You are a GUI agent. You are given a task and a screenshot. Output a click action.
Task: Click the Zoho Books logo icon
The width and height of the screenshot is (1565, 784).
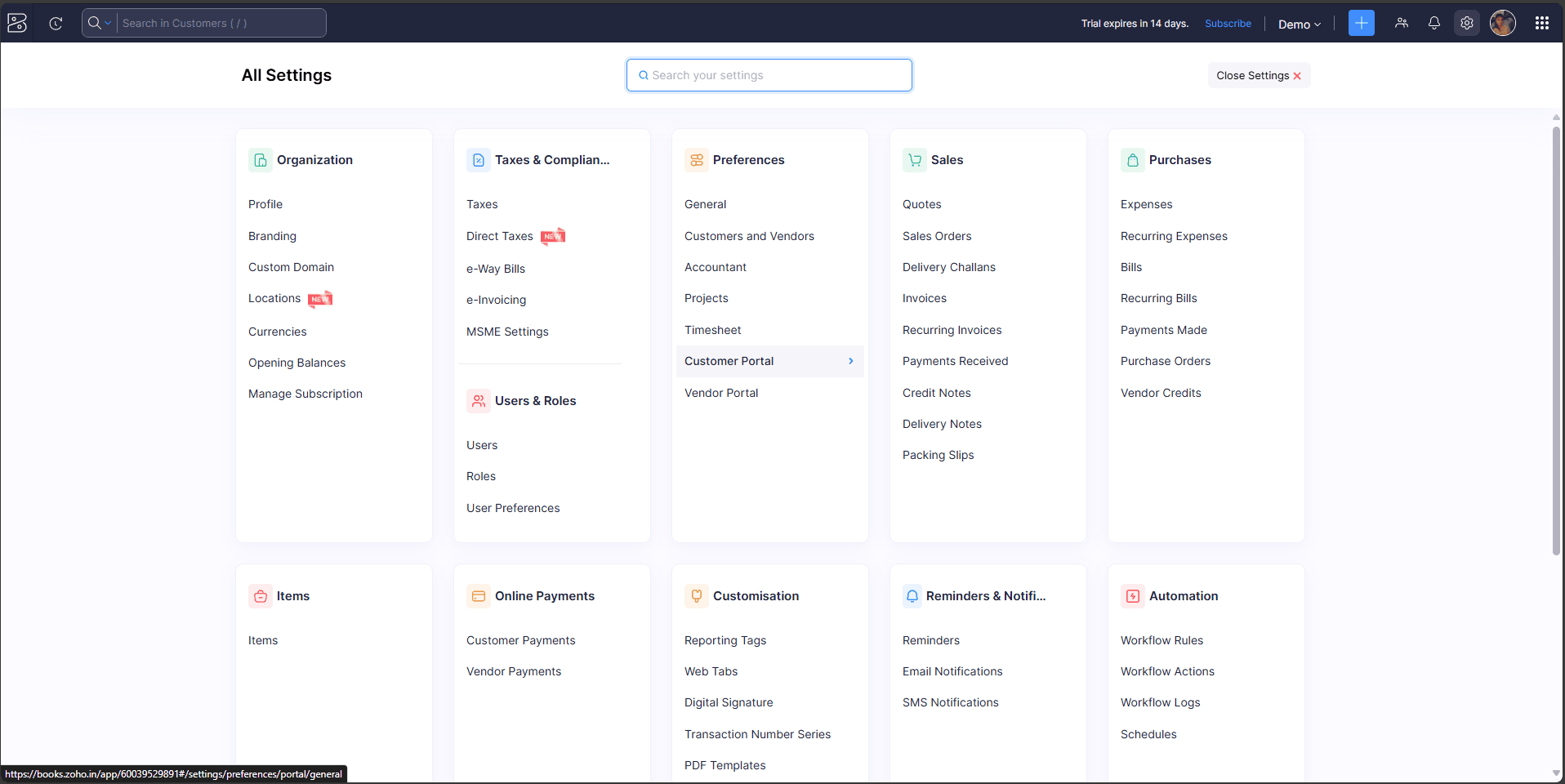pyautogui.click(x=17, y=23)
